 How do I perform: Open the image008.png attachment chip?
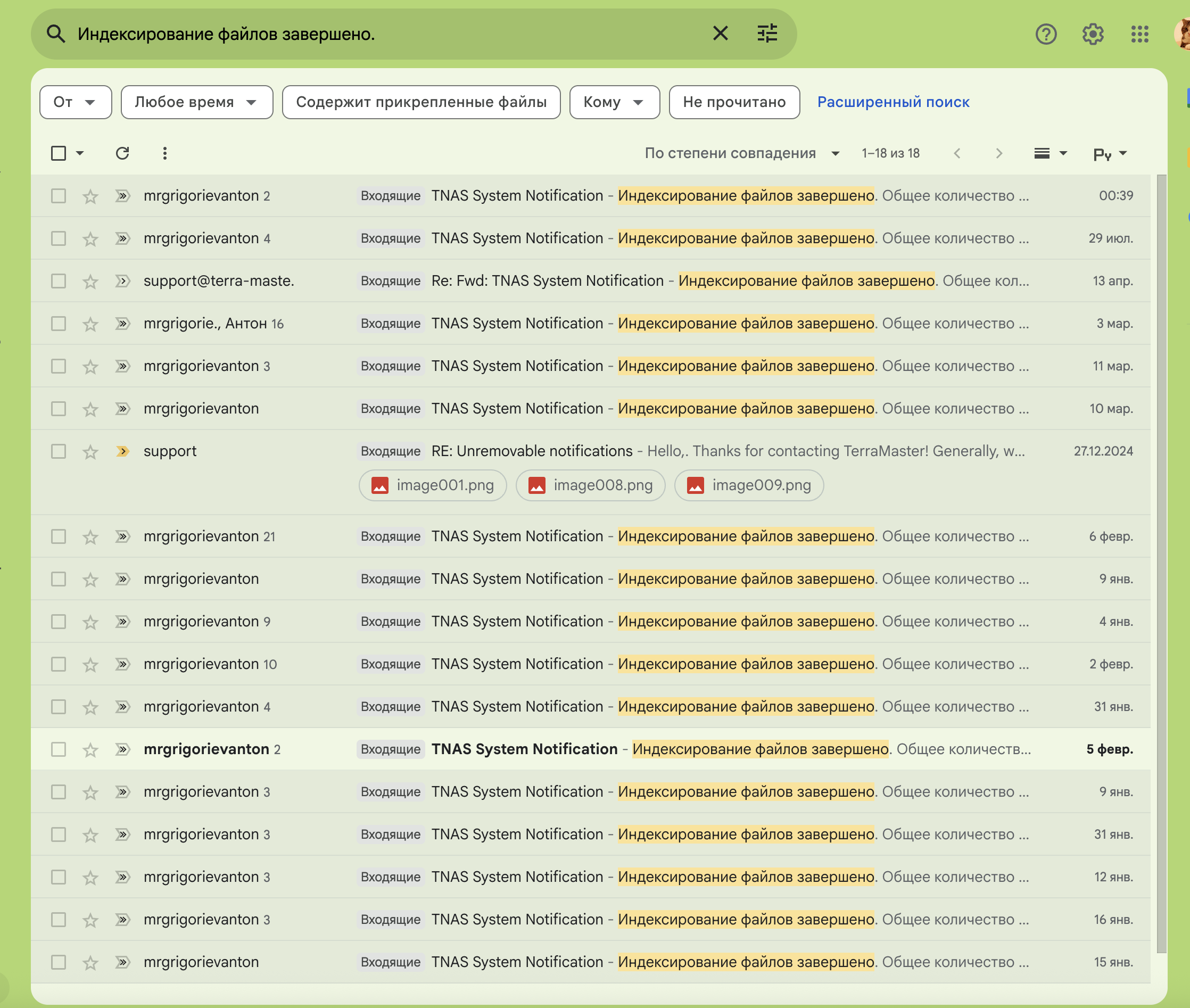point(590,485)
